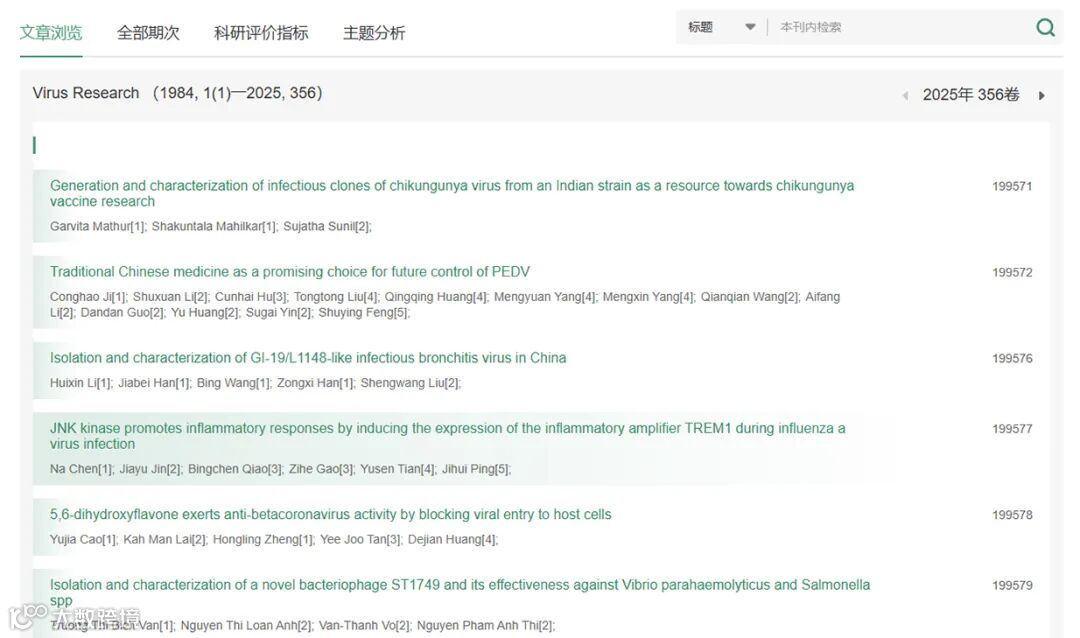Open chikungunya virus infectious clones article

point(452,194)
